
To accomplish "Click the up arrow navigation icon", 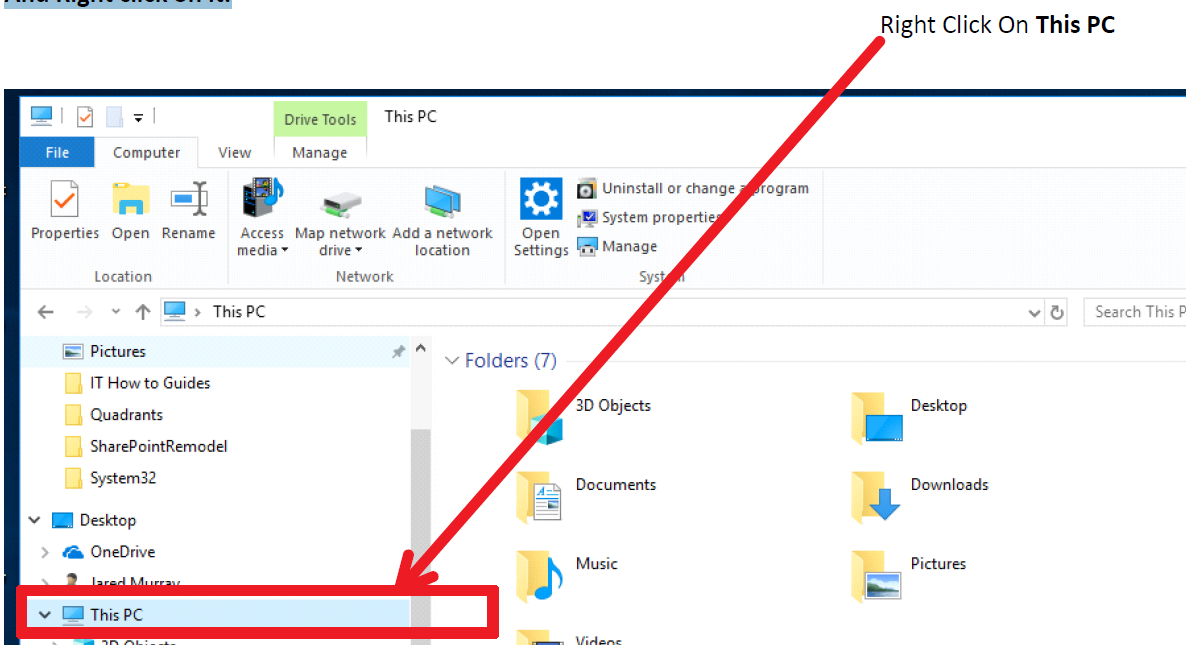I will point(142,311).
